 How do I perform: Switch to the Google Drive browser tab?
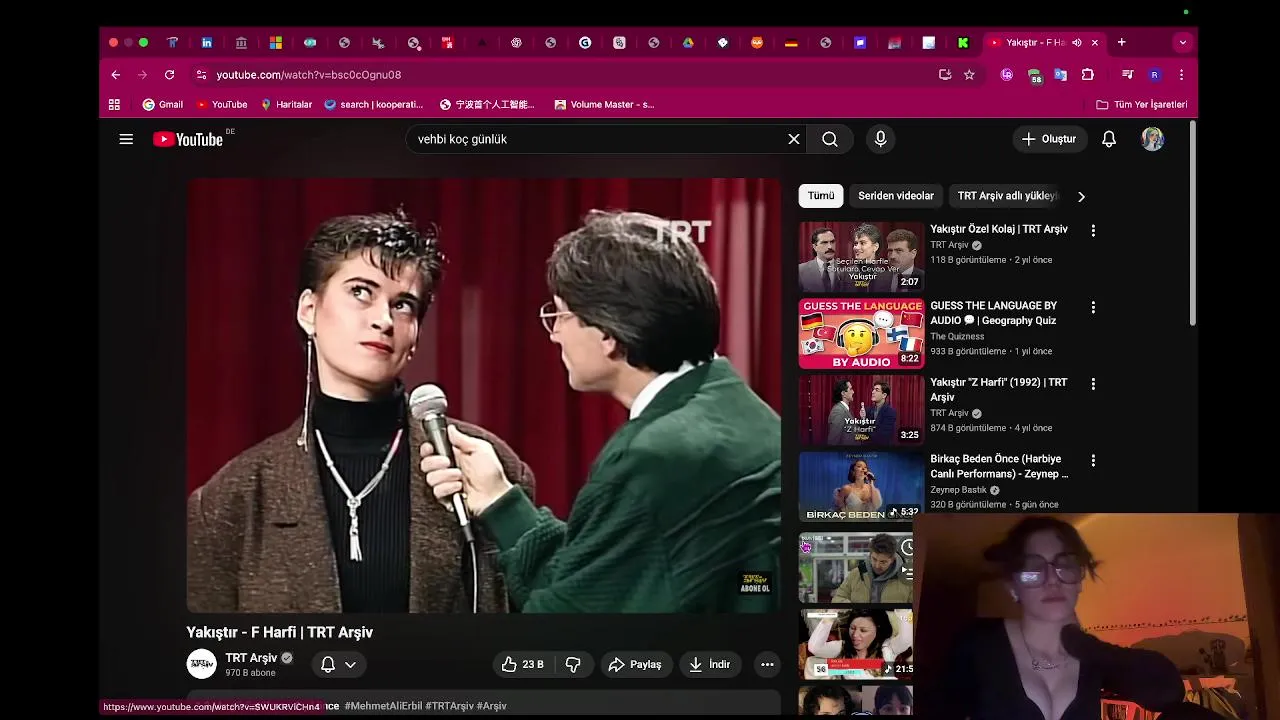coord(688,42)
